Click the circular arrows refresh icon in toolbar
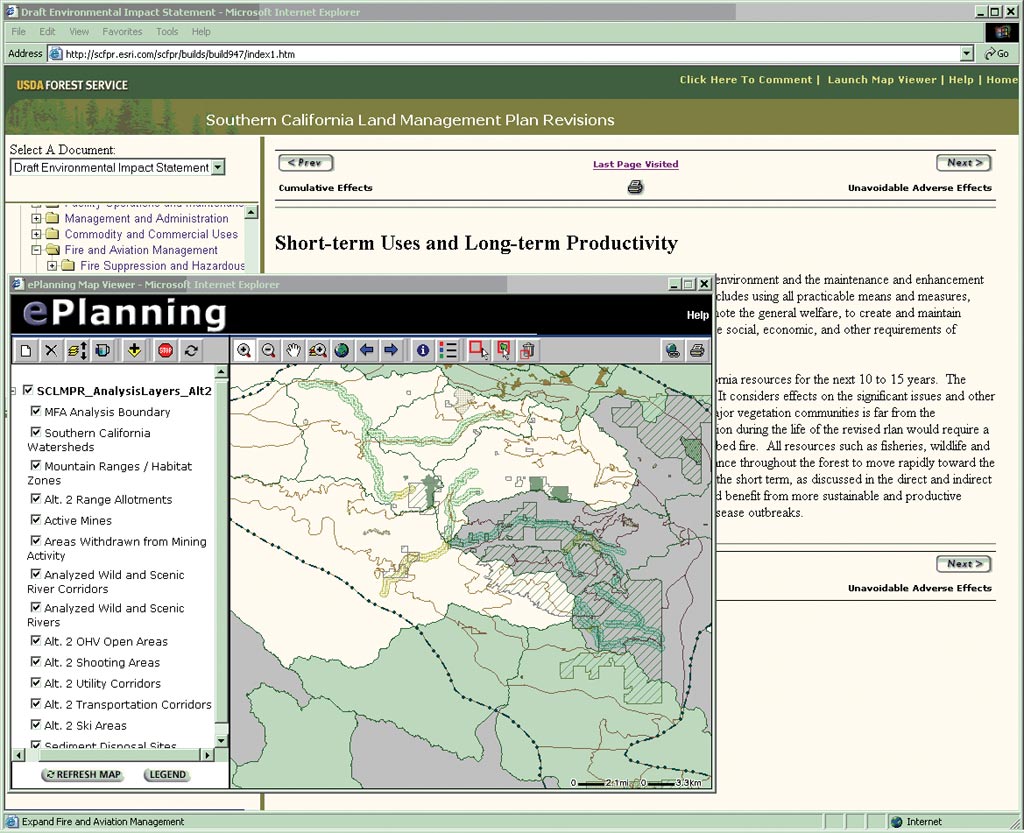1024x833 pixels. (x=191, y=351)
